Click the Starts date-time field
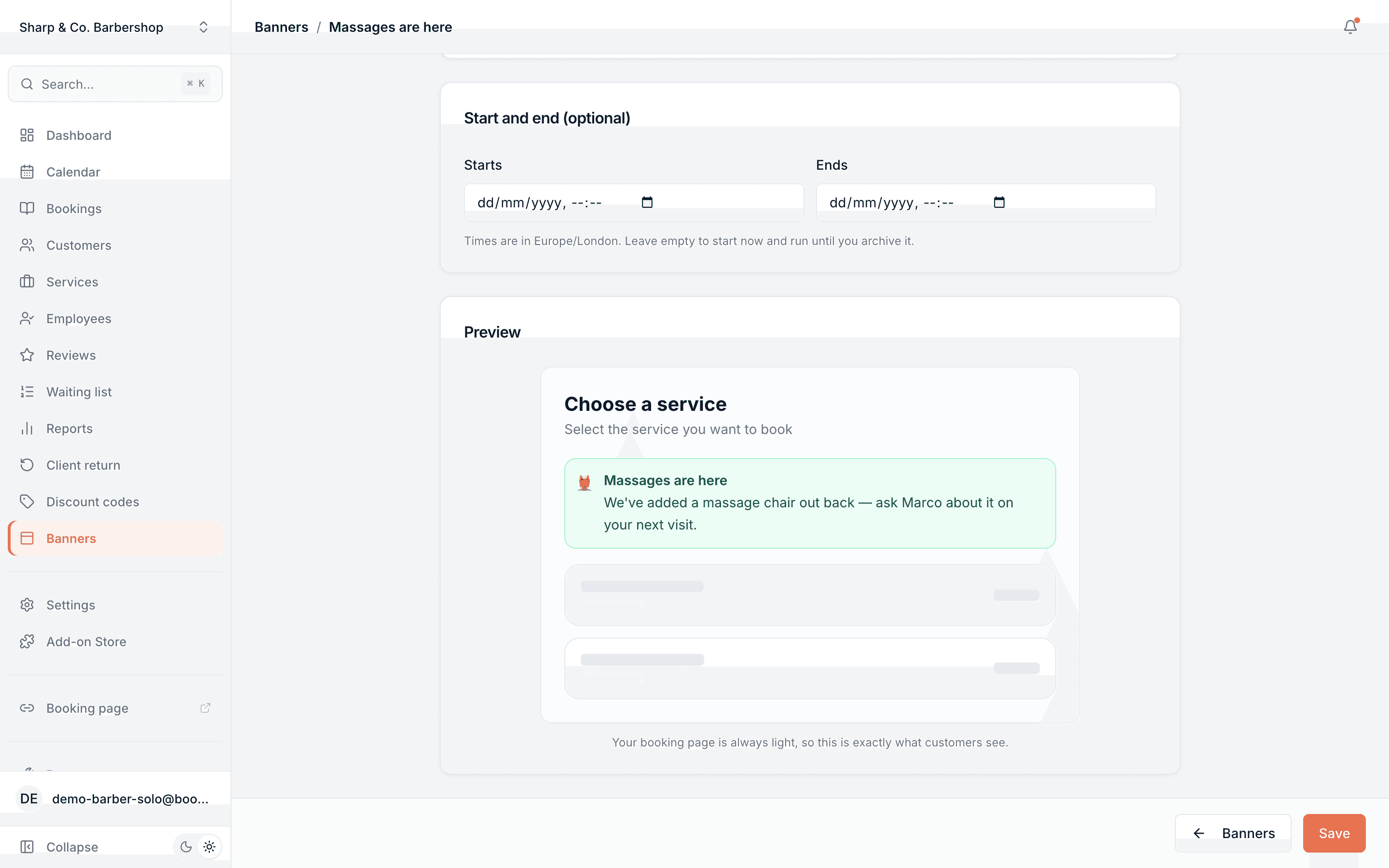 click(x=634, y=203)
